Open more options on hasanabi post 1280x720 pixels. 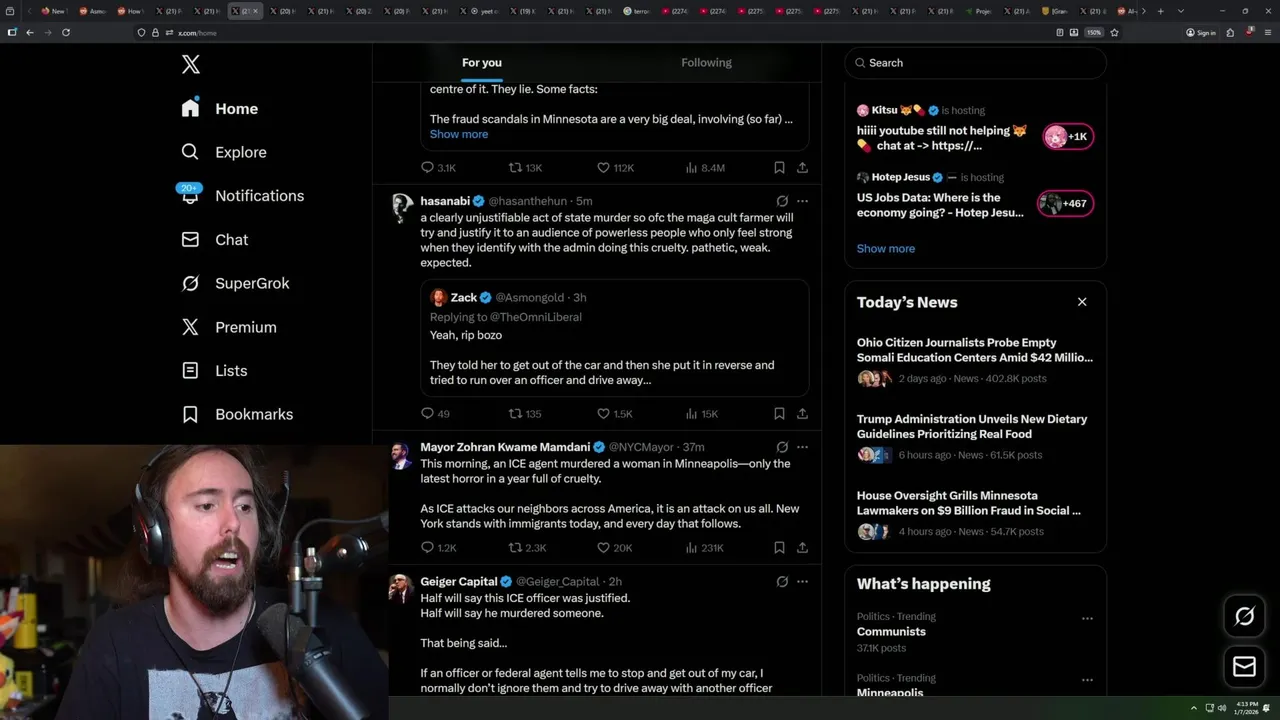tap(802, 201)
